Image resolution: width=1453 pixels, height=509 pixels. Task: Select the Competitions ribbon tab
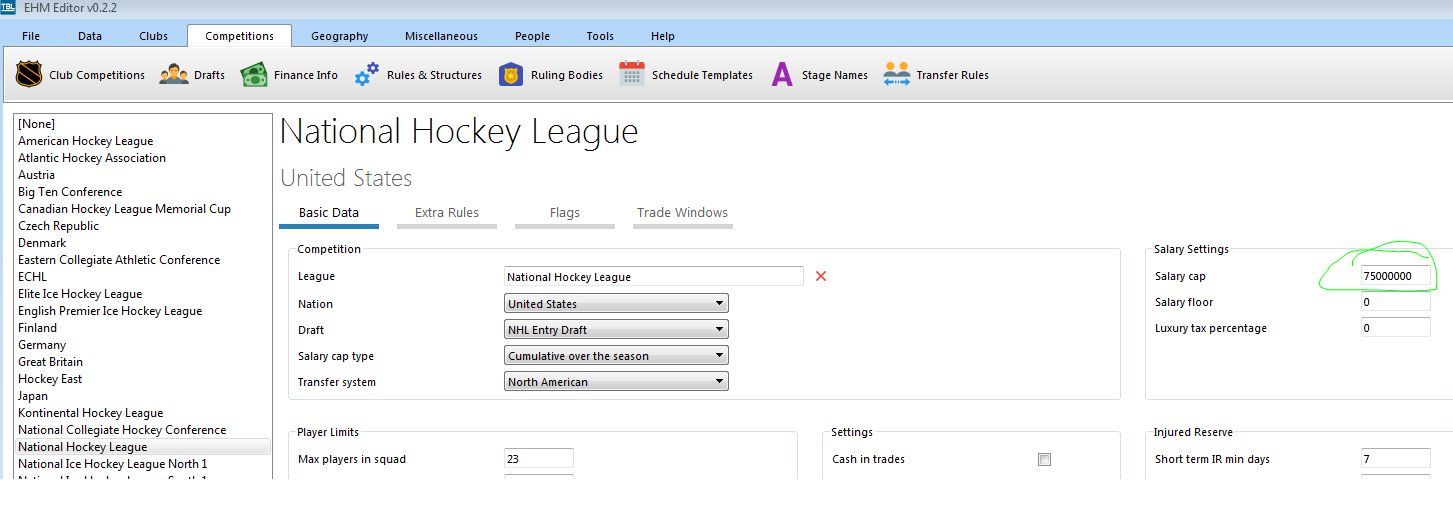239,36
